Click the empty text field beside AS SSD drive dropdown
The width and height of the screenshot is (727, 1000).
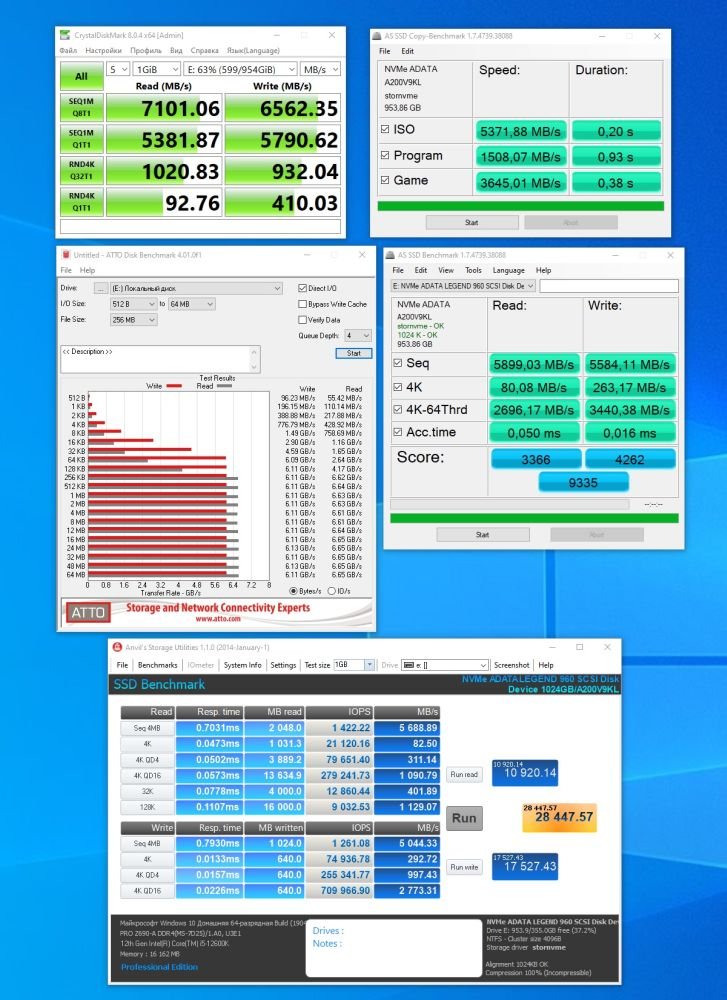coord(608,286)
